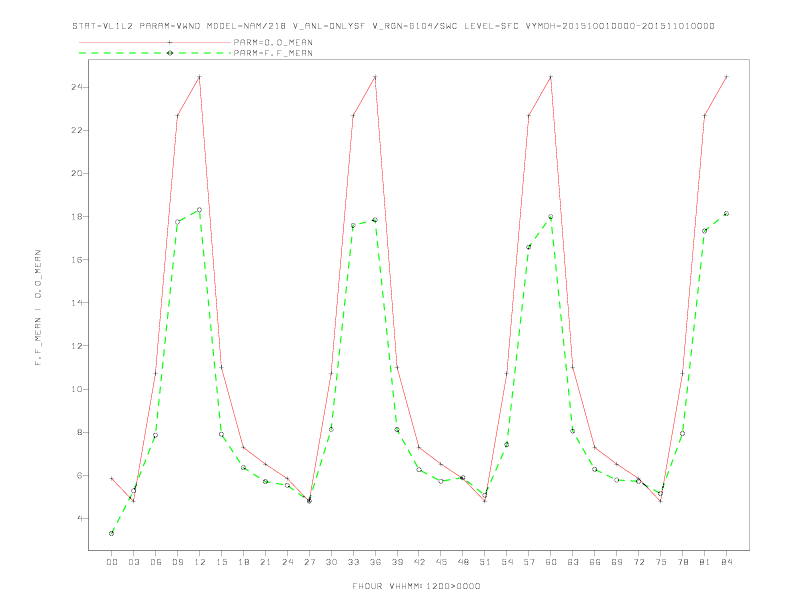Viewport: 792px width, 612px height.
Task: Click y-axis tick label 22
Action: [77, 130]
